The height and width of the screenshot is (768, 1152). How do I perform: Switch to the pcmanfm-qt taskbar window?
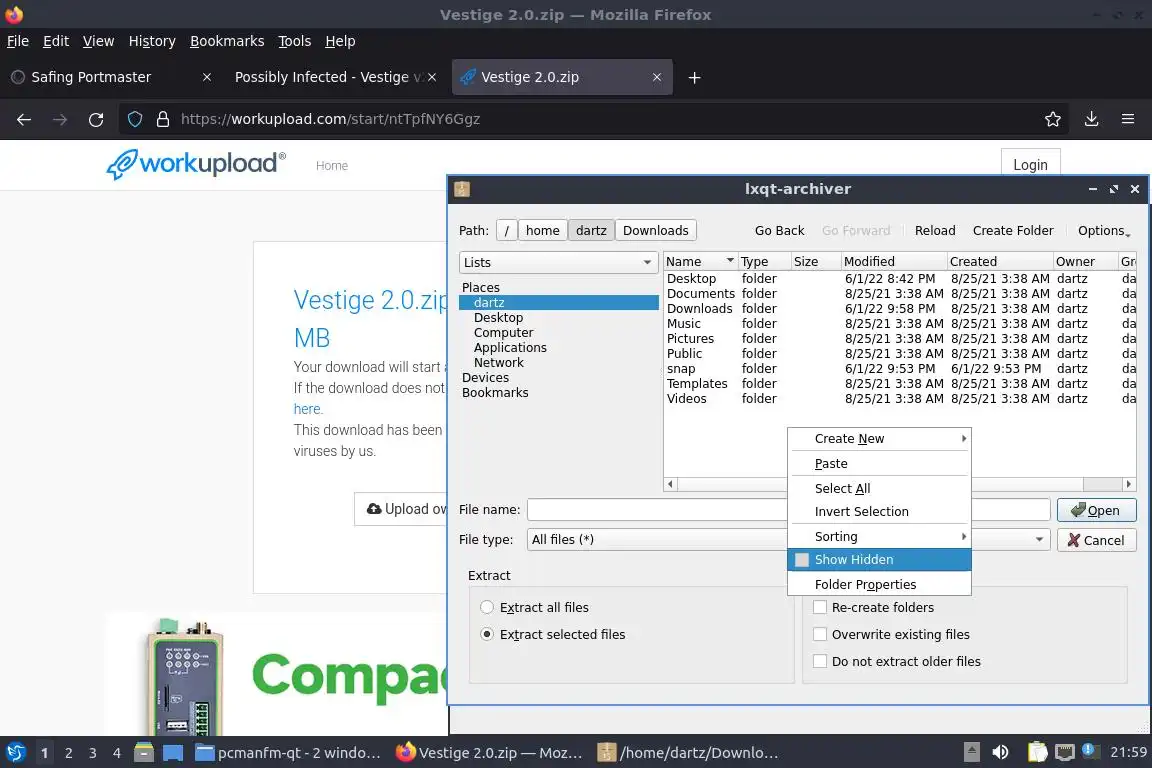point(288,753)
